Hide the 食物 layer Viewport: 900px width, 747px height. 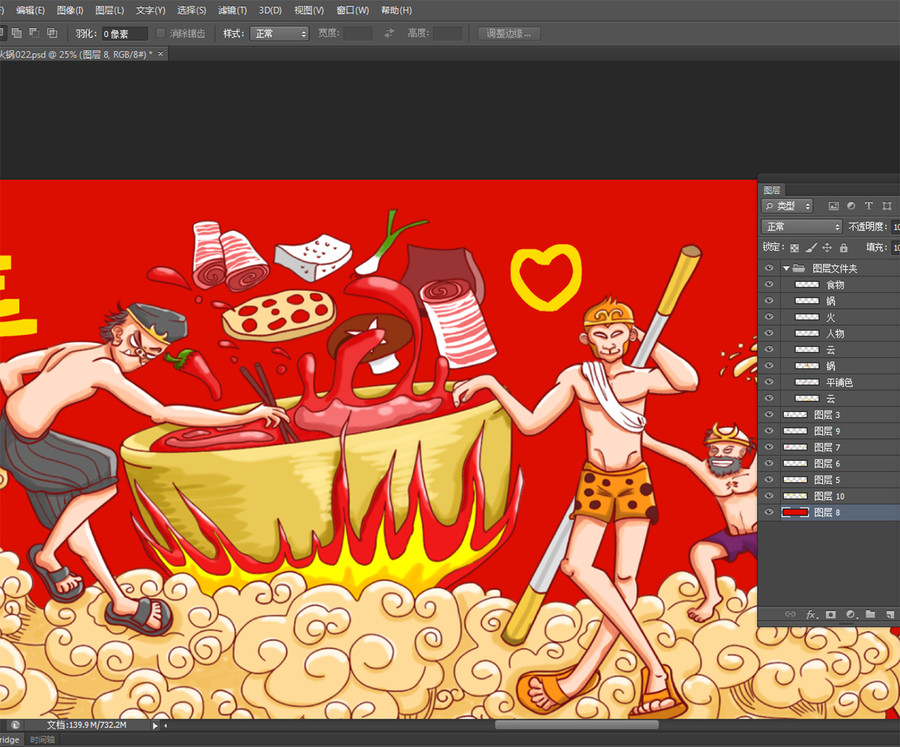point(769,284)
